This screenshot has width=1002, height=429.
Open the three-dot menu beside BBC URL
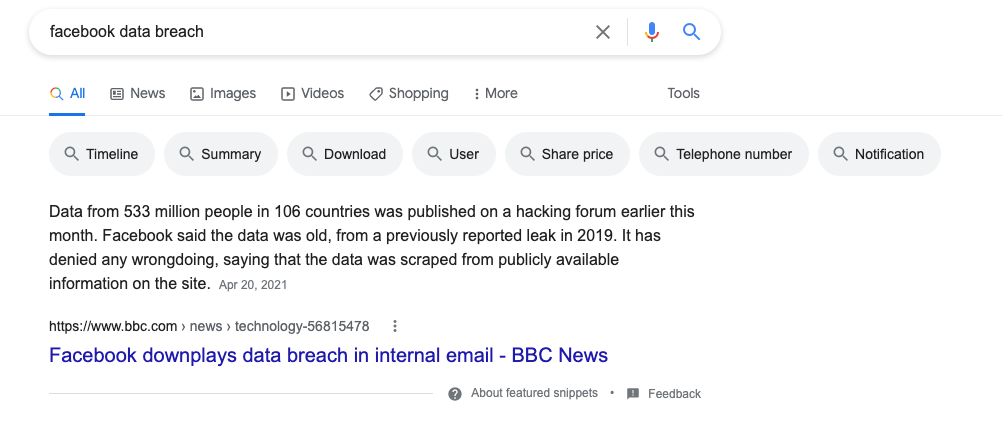(395, 326)
